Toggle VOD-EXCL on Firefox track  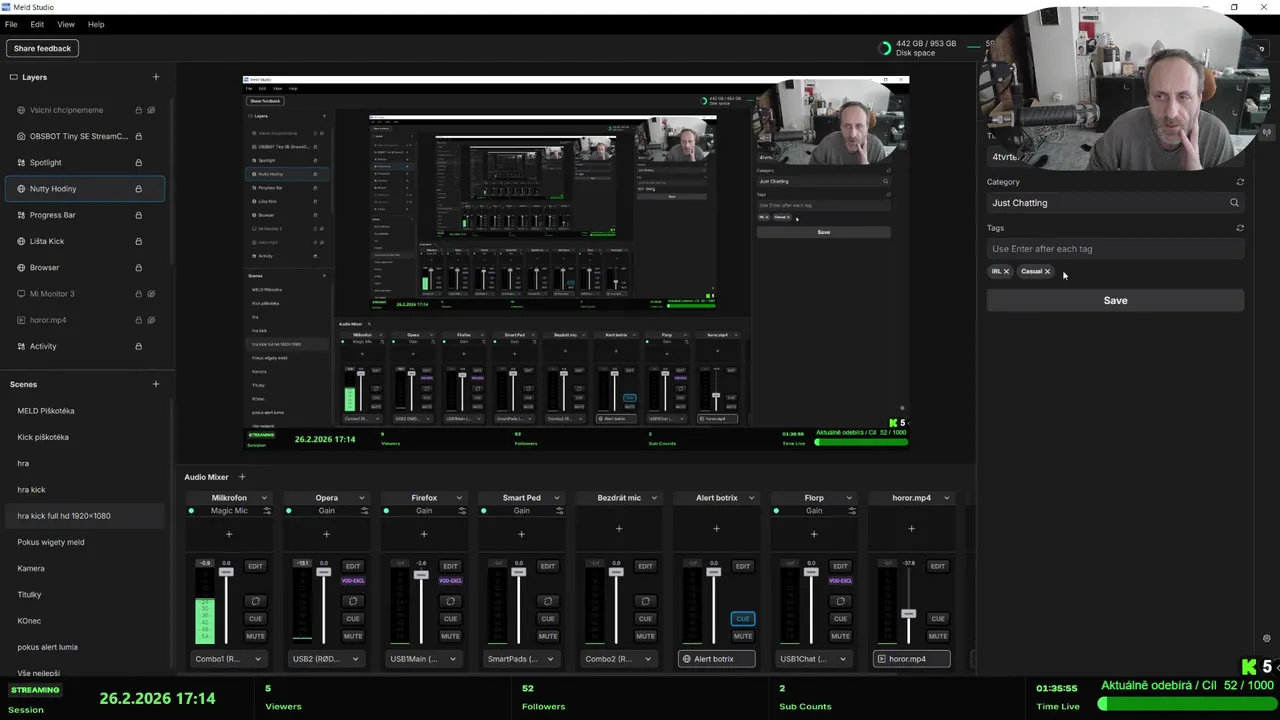coord(450,581)
